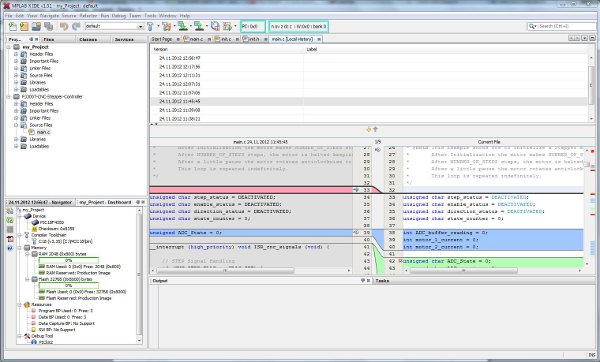Click the New File toolbar icon
600x362 pixels.
(13, 26)
